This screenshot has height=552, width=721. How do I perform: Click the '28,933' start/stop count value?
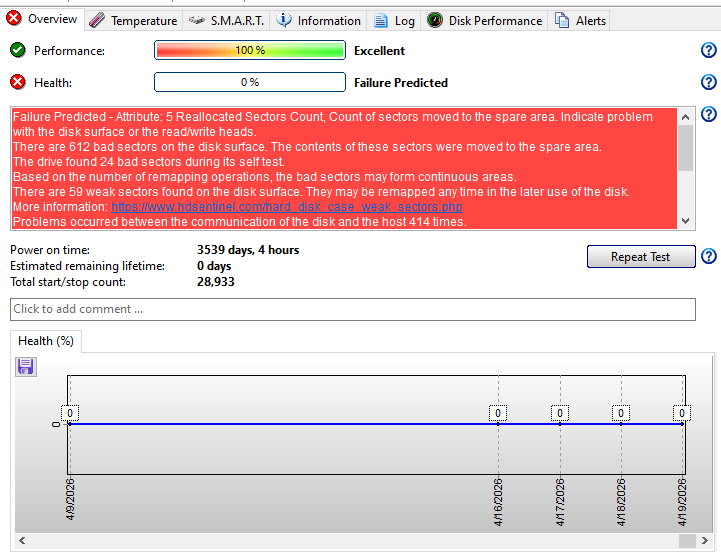tap(216, 282)
